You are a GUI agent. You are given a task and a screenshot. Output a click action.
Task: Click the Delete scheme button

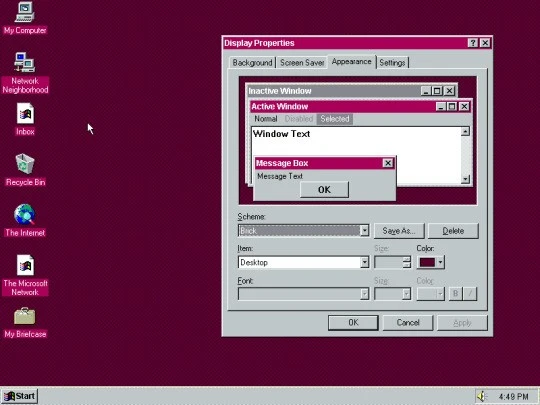[x=453, y=231]
